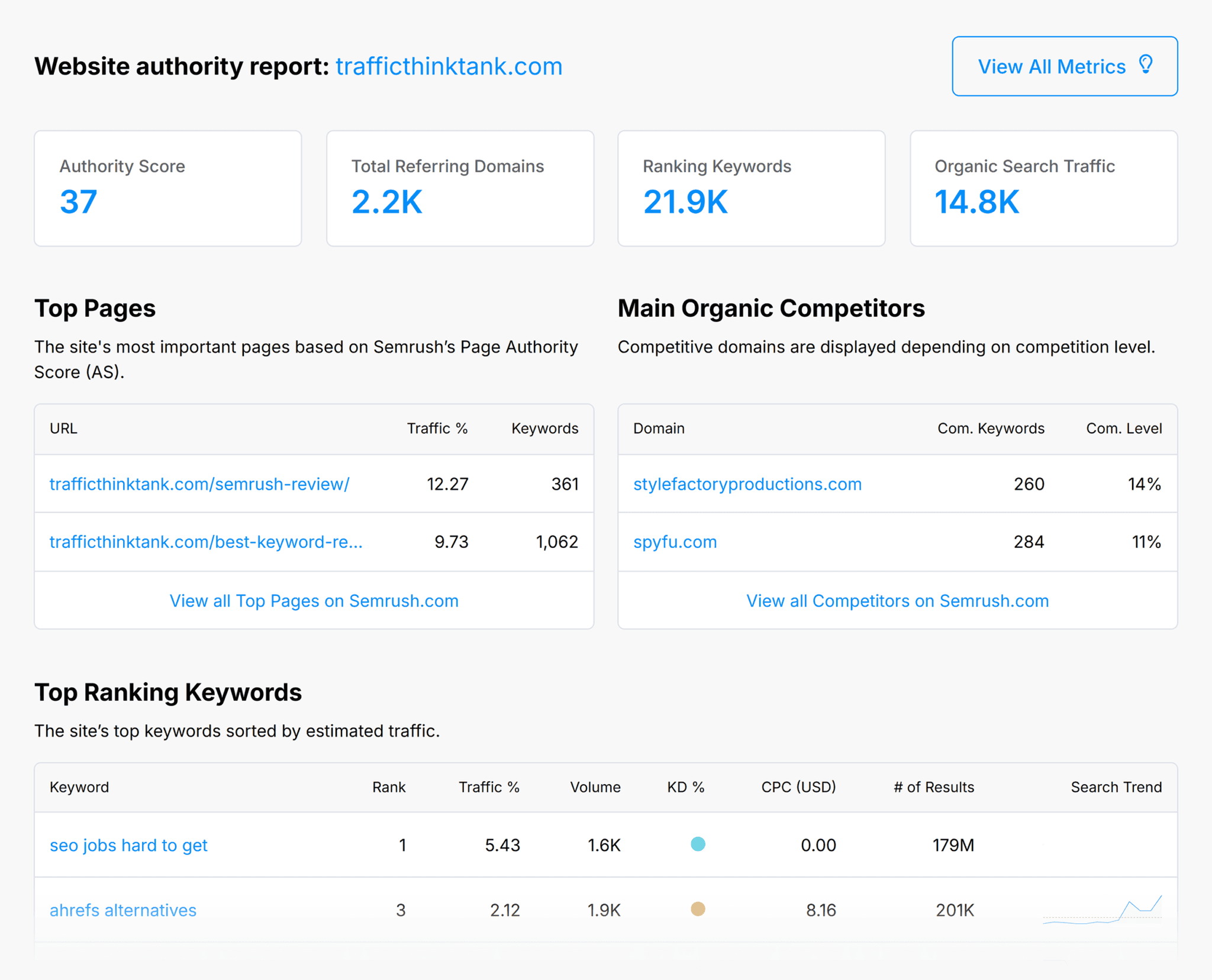This screenshot has height=980, width=1212.
Task: Click the Total Referring Domains 2.2K value
Action: (x=387, y=202)
